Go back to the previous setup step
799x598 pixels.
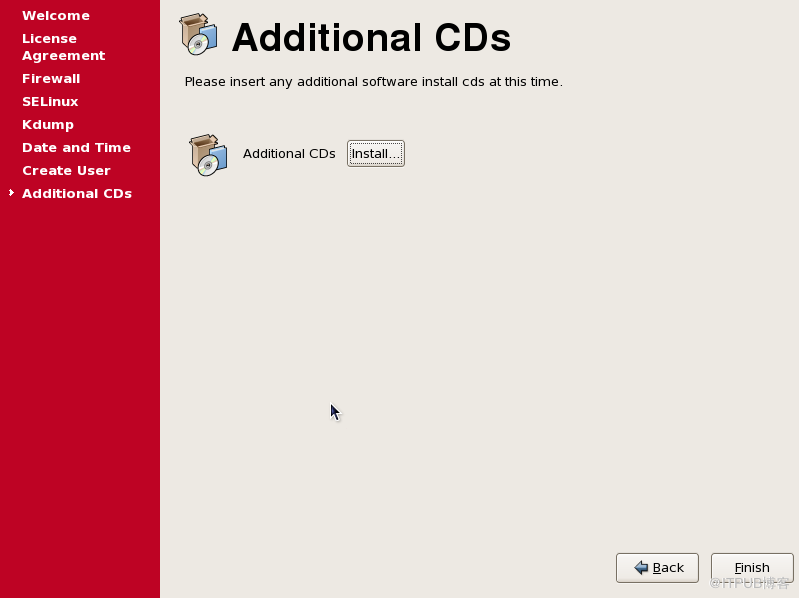pyautogui.click(x=657, y=567)
